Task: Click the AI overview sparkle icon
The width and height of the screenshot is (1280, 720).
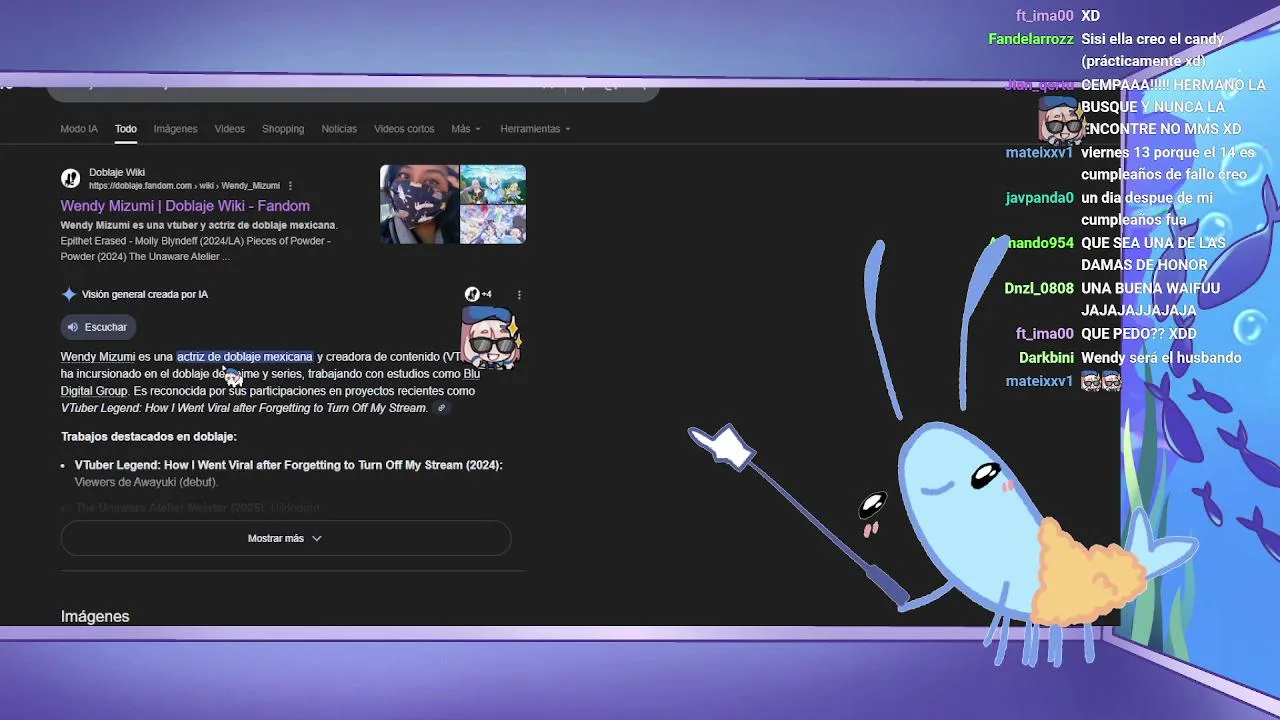Action: click(x=69, y=294)
